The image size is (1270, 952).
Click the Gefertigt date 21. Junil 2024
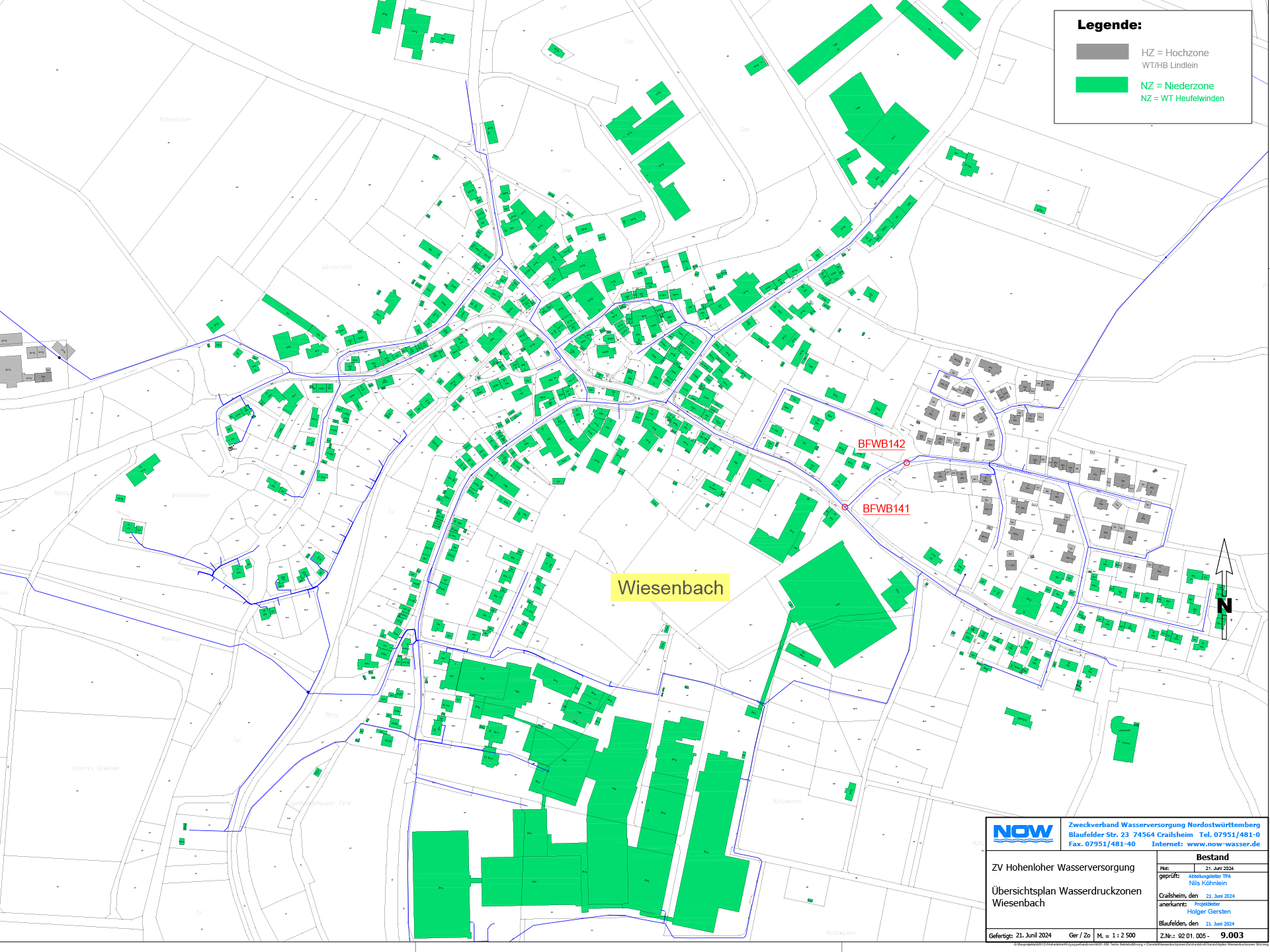click(1033, 935)
